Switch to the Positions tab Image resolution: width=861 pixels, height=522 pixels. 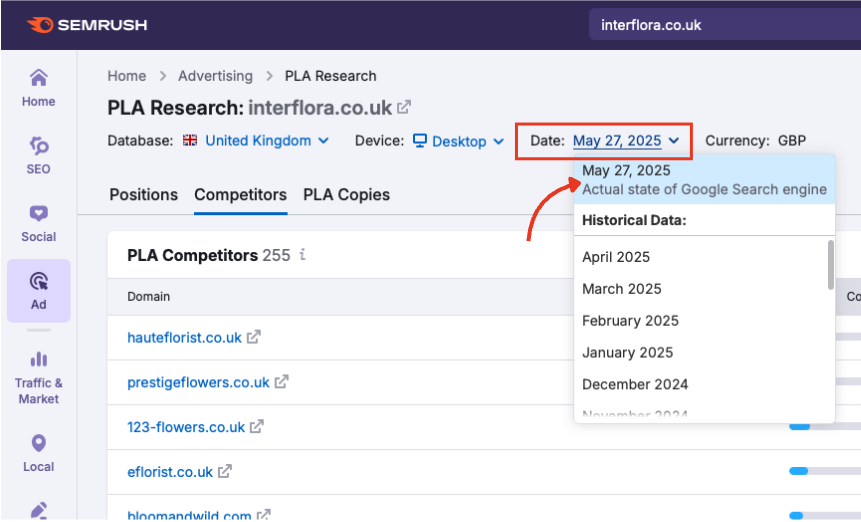[x=143, y=195]
